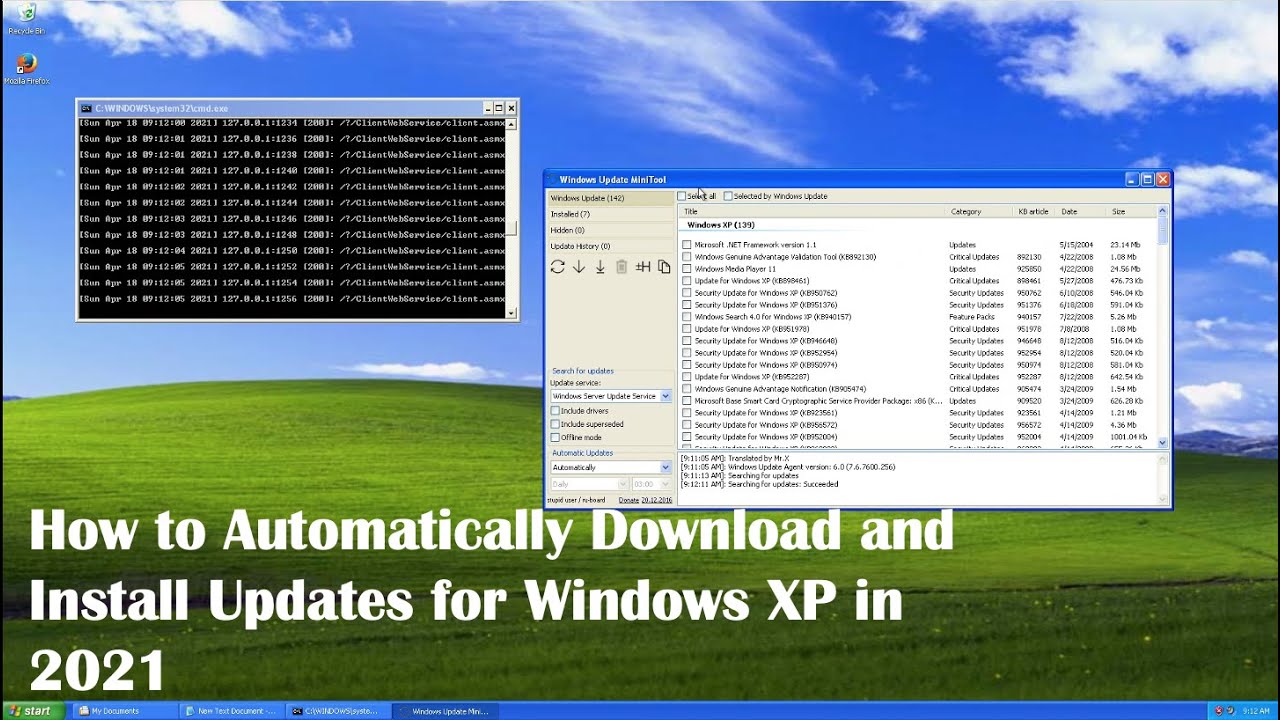Open the 'Update History (0)' list
Viewport: 1280px width, 720px height.
coord(611,246)
